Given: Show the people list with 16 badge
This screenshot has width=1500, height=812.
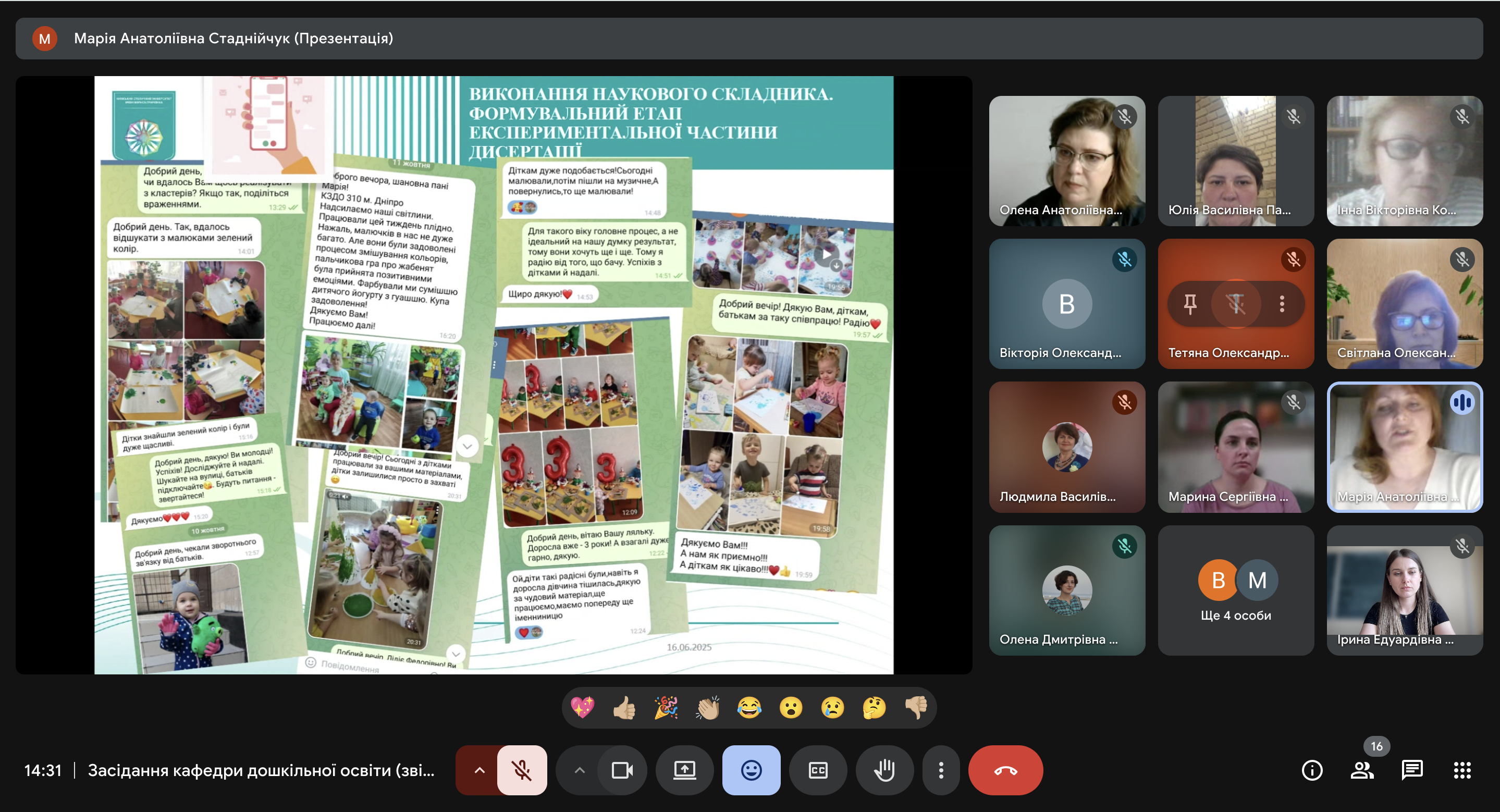Looking at the screenshot, I should 1361,770.
